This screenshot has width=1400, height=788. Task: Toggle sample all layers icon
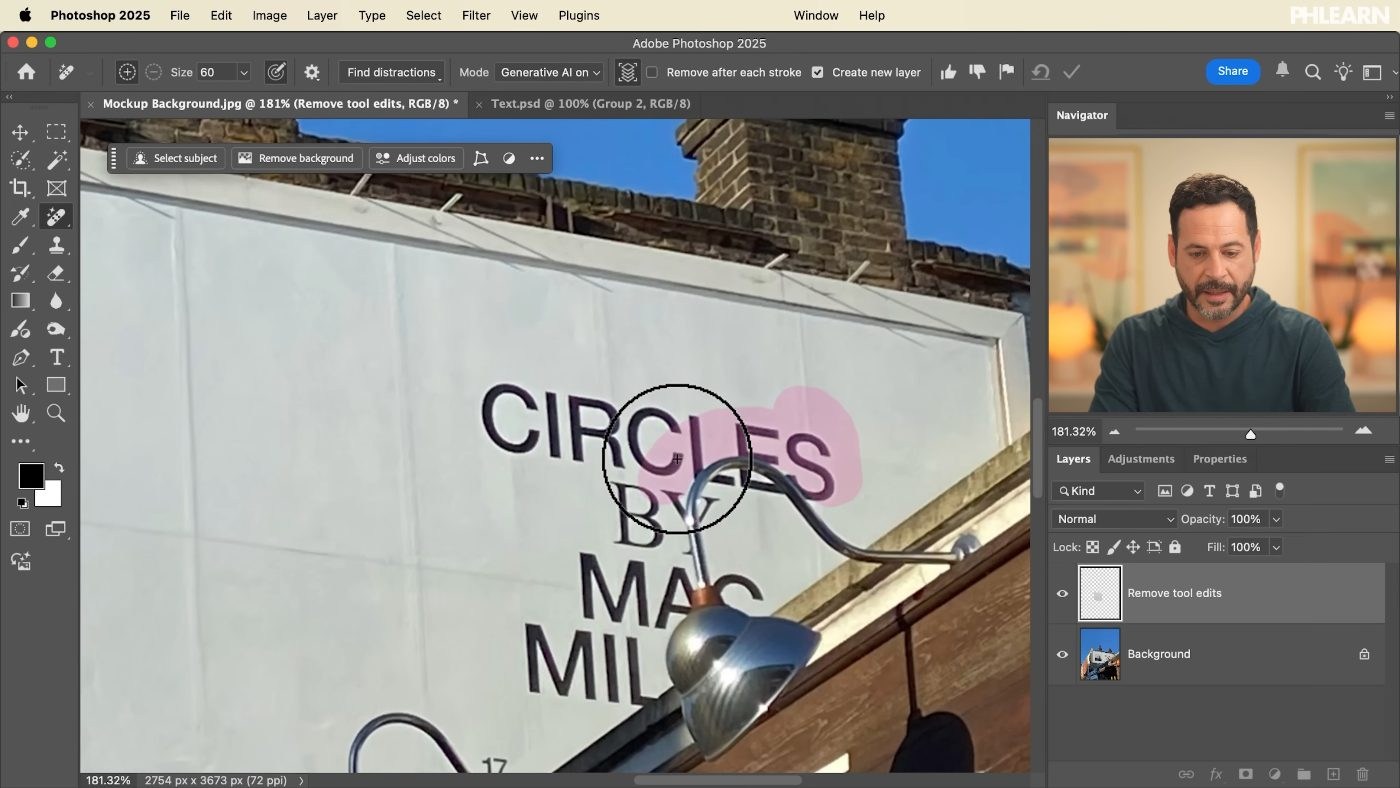tap(627, 72)
